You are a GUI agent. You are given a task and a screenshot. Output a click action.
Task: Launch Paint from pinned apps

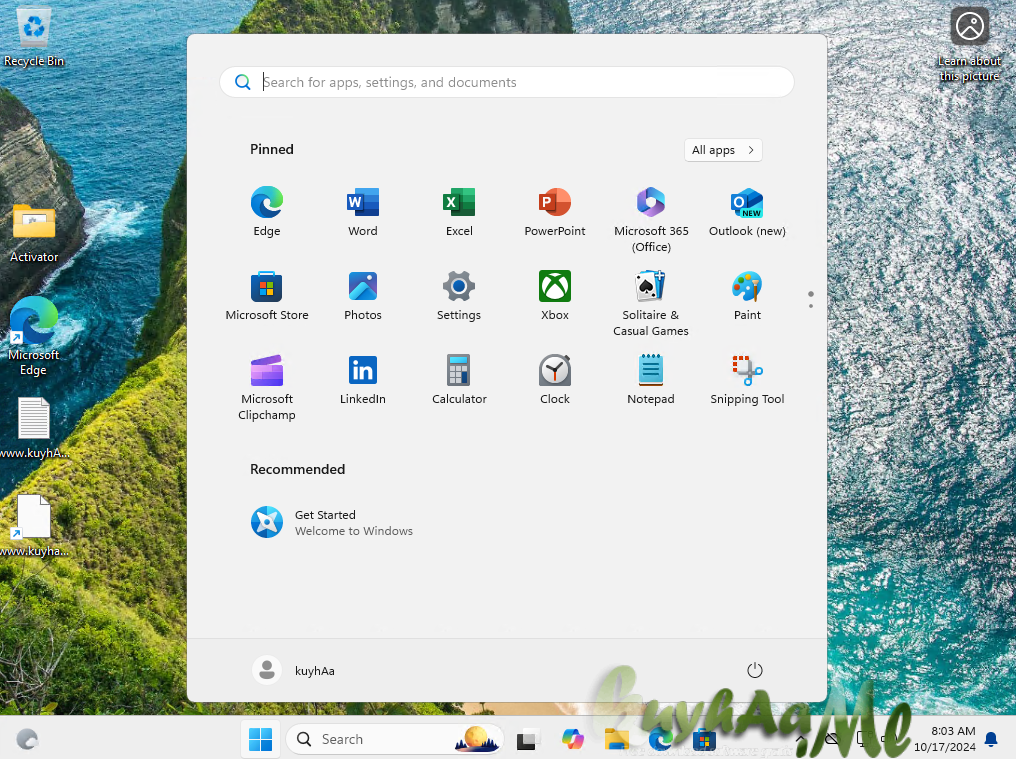click(747, 296)
